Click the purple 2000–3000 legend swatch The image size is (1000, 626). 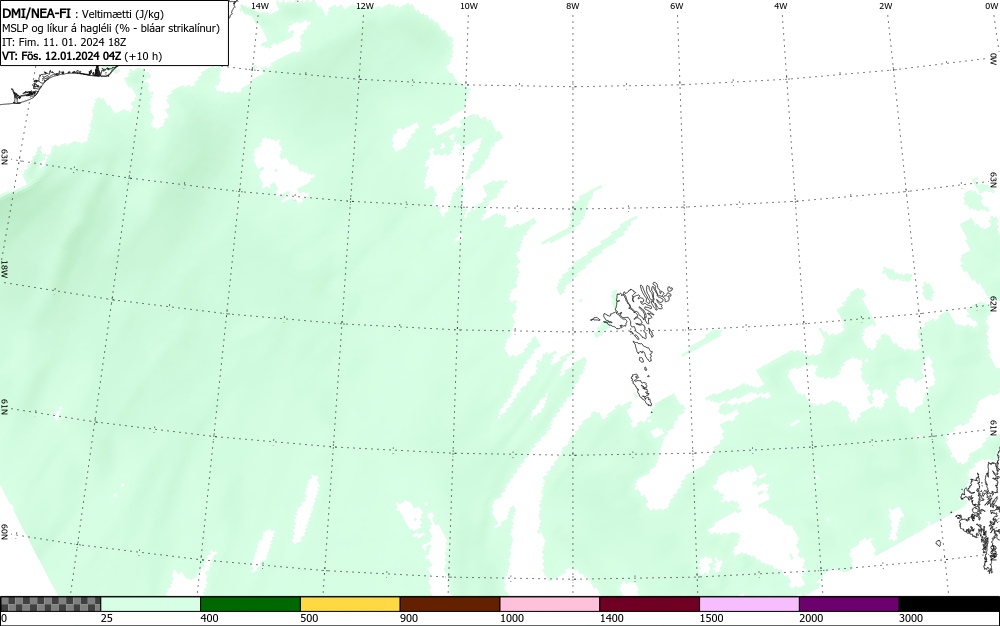click(849, 604)
